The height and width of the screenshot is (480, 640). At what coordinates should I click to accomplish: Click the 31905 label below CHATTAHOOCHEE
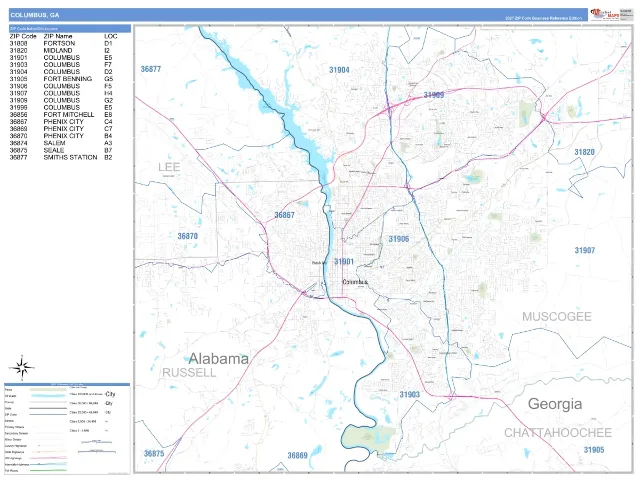pyautogui.click(x=594, y=450)
